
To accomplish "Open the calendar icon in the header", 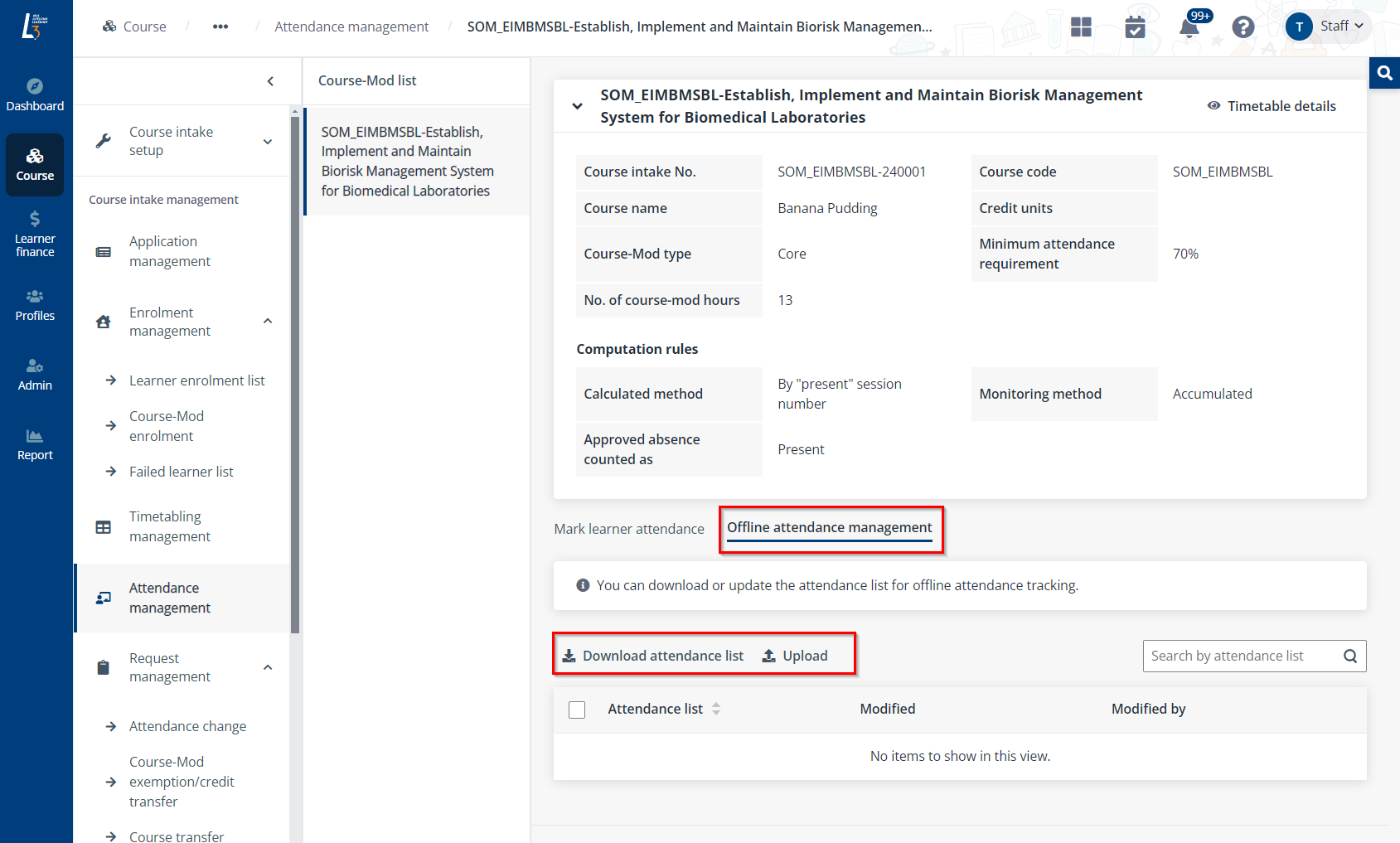I will click(x=1136, y=27).
